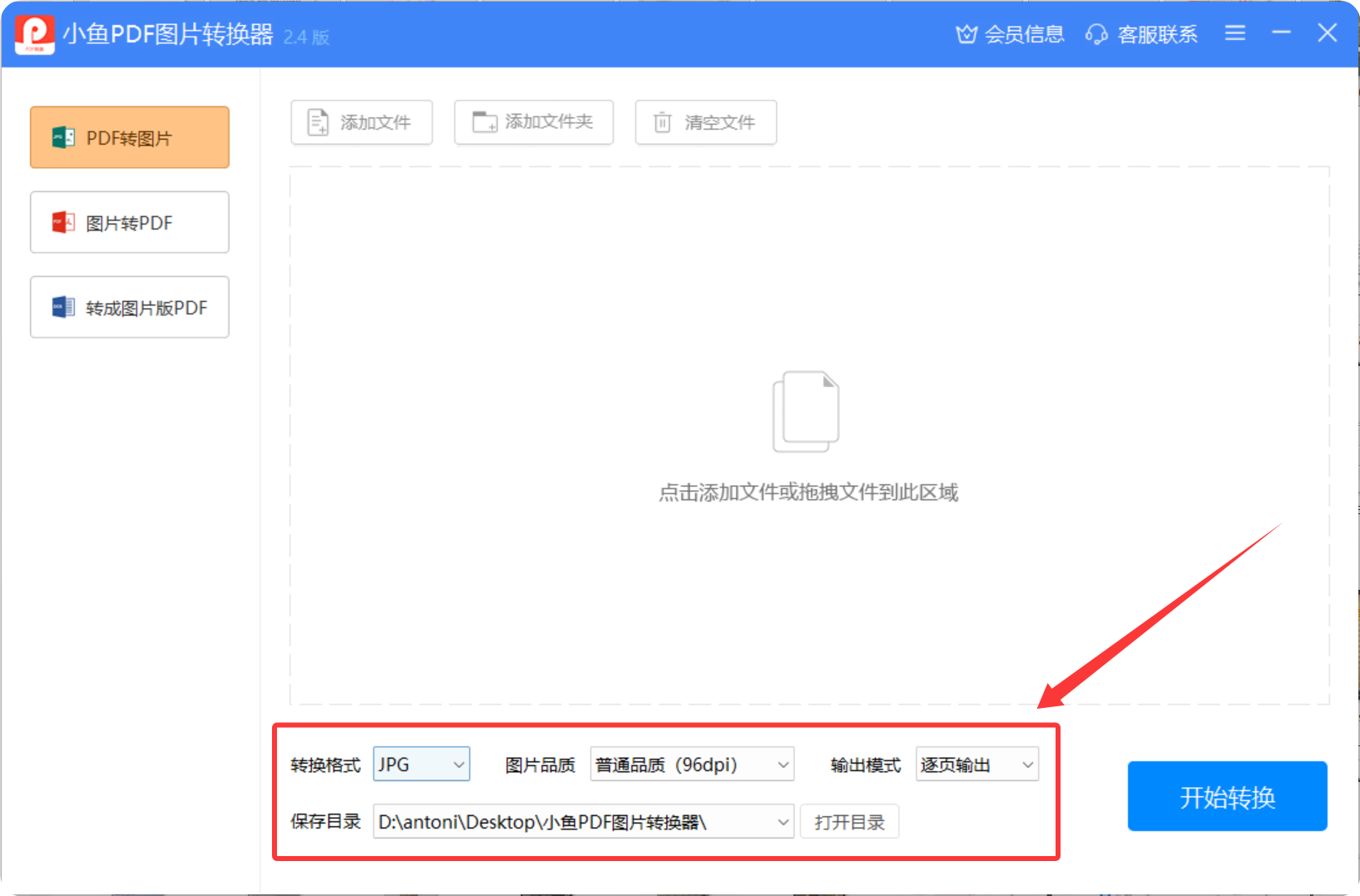Open the hamburger menu in title bar
1360x896 pixels.
tap(1235, 33)
